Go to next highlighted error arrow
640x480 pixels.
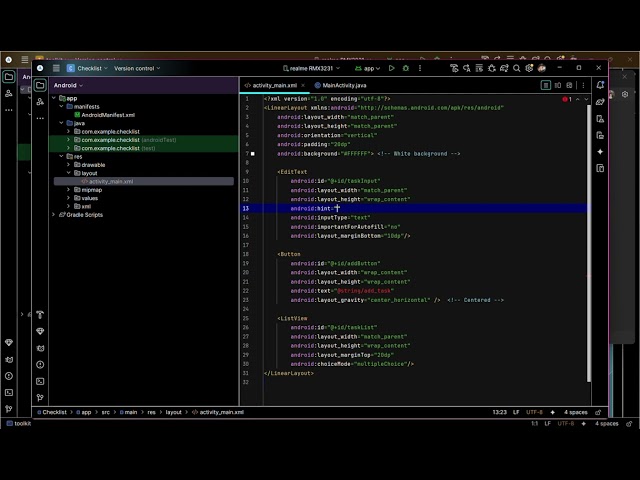tap(587, 99)
